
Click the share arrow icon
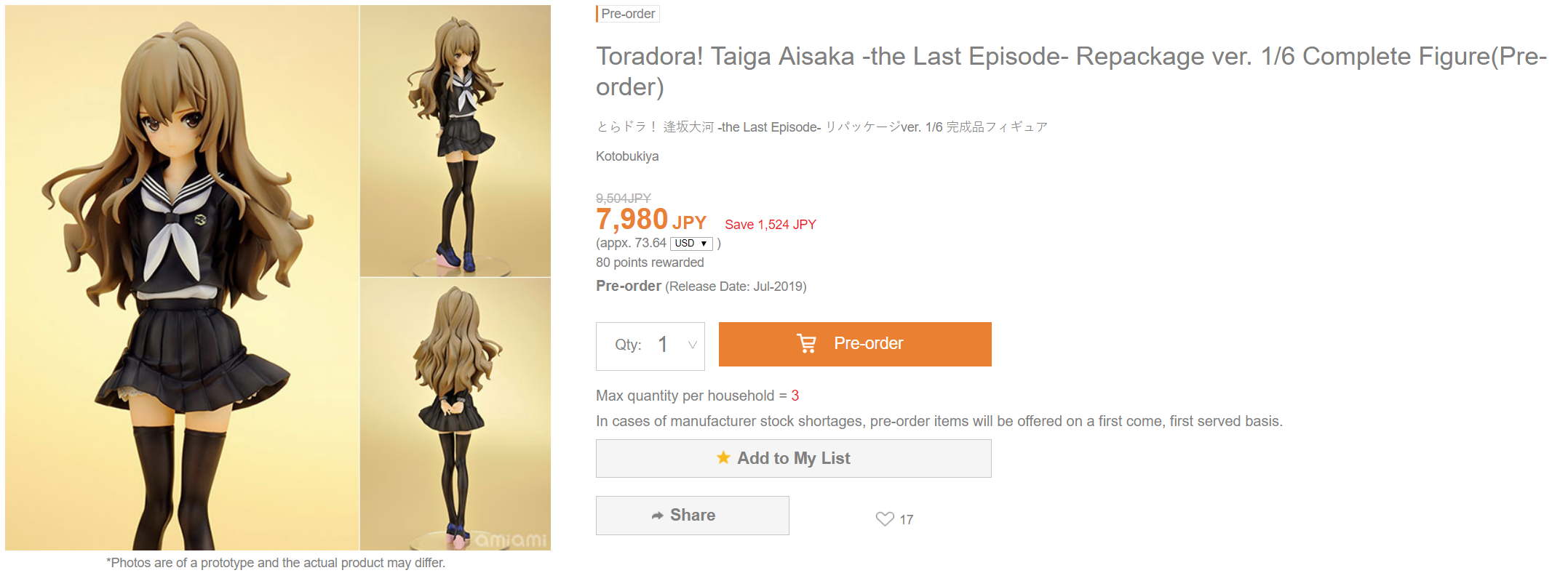(657, 516)
